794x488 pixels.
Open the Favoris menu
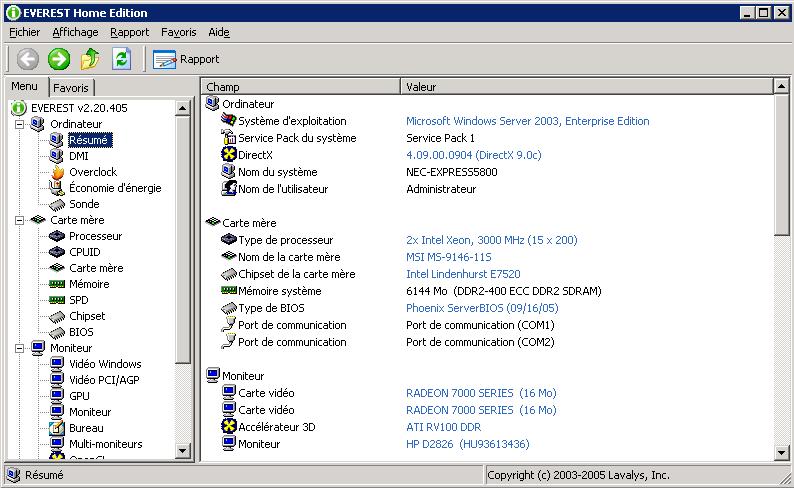(x=178, y=32)
